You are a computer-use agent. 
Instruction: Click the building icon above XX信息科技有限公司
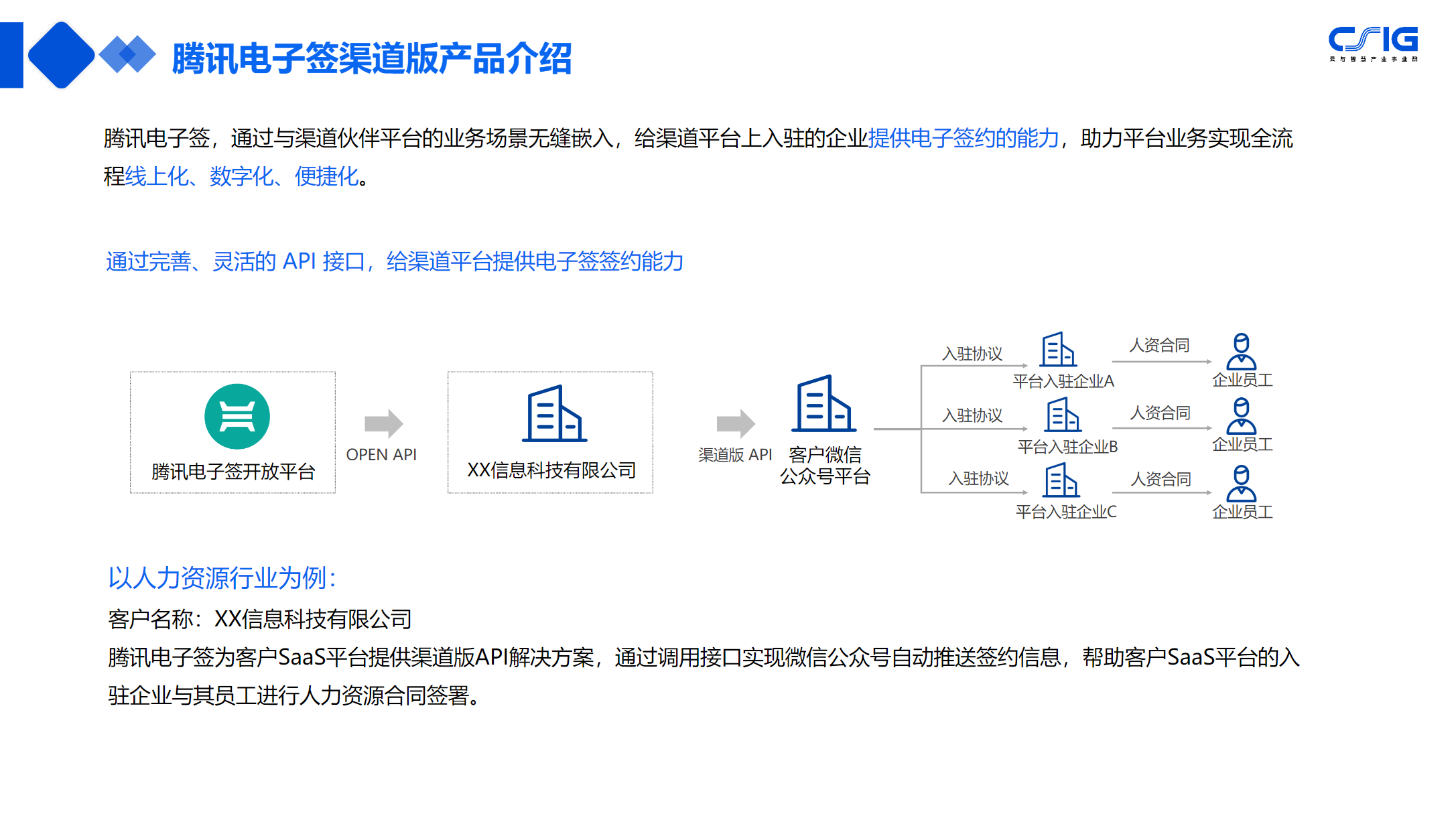coord(555,413)
